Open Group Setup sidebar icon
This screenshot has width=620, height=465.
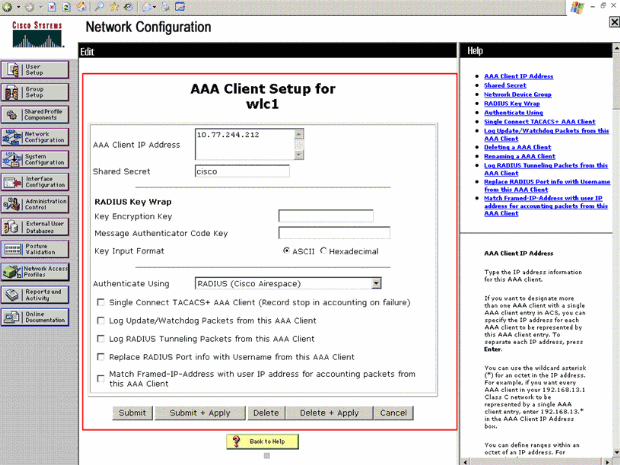[35, 93]
